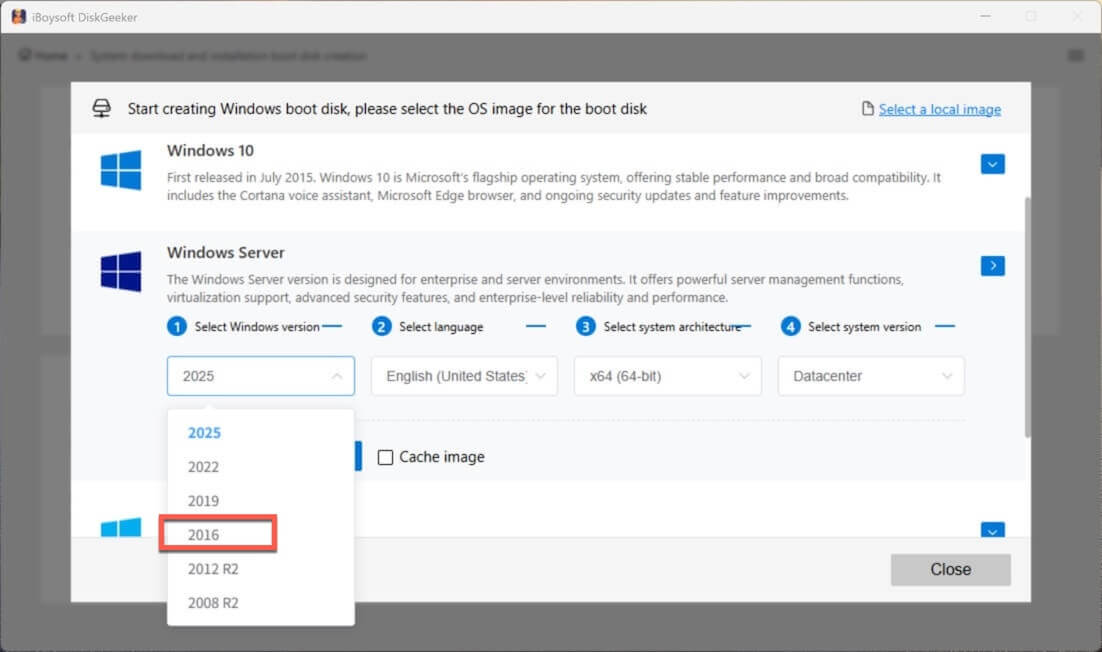Click the Select system architecture step label
Image resolution: width=1102 pixels, height=652 pixels.
pos(672,327)
